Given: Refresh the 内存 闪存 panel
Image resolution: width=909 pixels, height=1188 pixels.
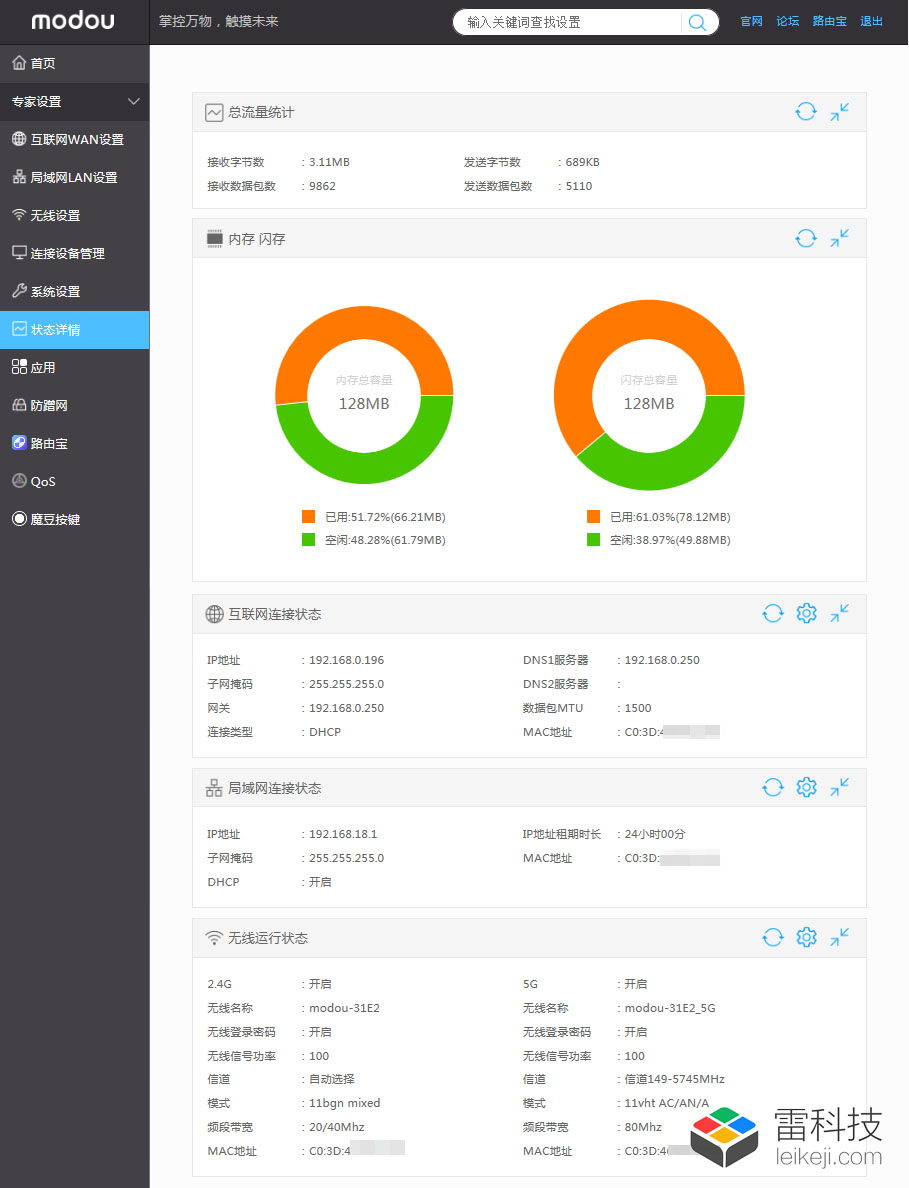Looking at the screenshot, I should coord(806,238).
